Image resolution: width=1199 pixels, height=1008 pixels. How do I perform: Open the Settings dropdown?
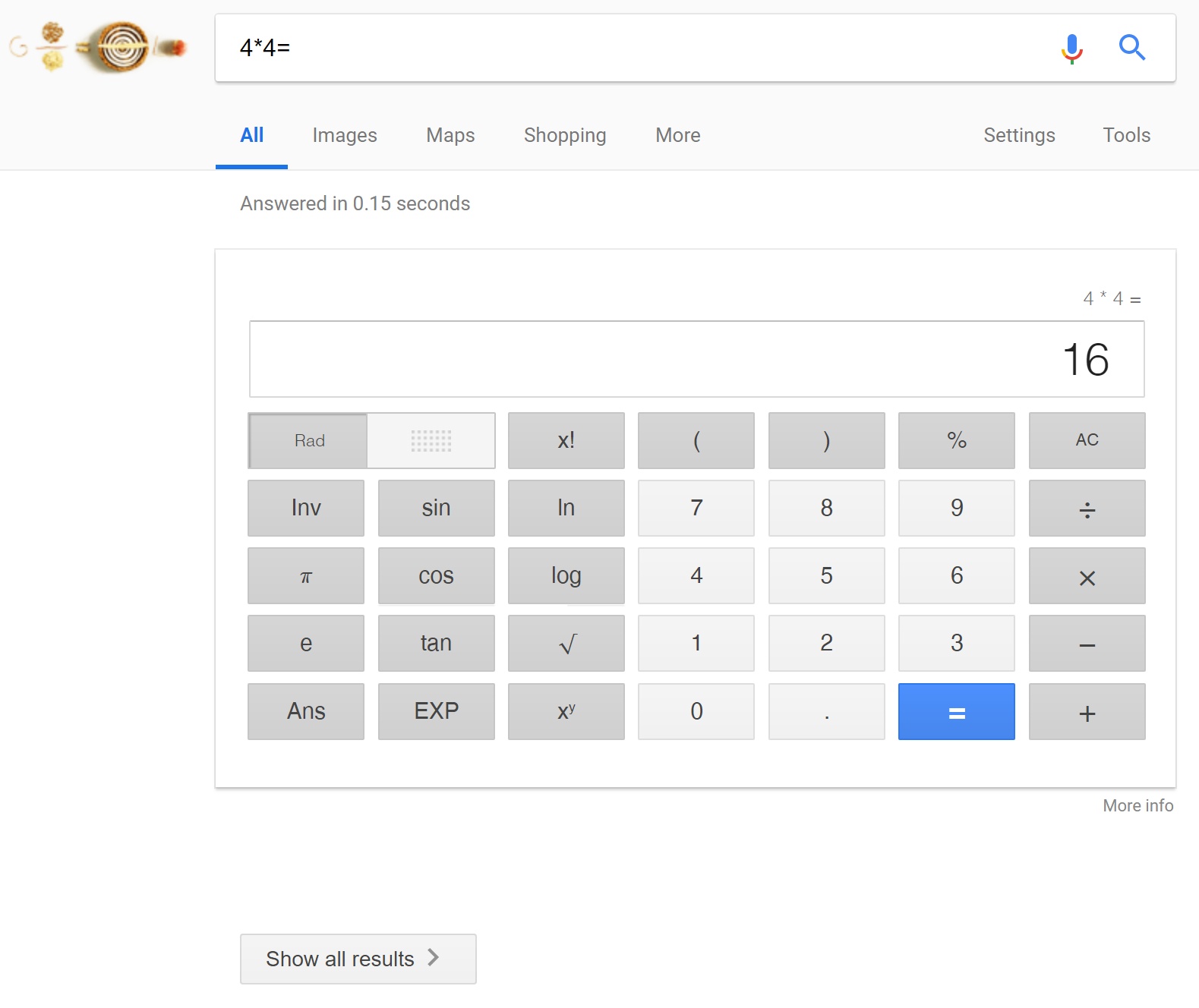click(x=1018, y=135)
